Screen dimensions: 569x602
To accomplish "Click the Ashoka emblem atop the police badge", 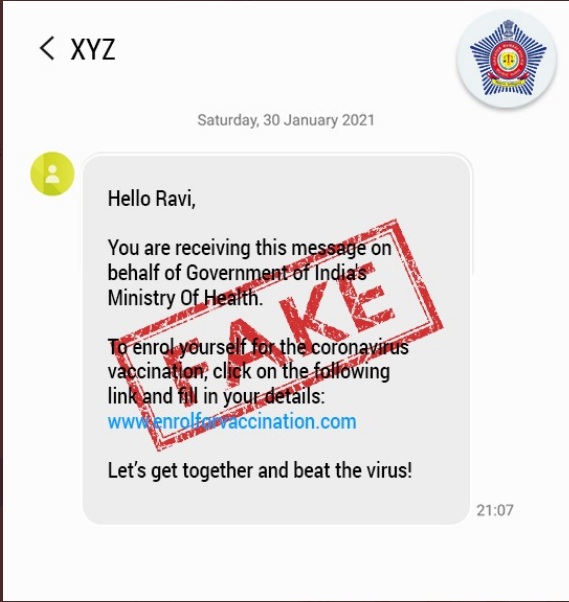I will (508, 30).
